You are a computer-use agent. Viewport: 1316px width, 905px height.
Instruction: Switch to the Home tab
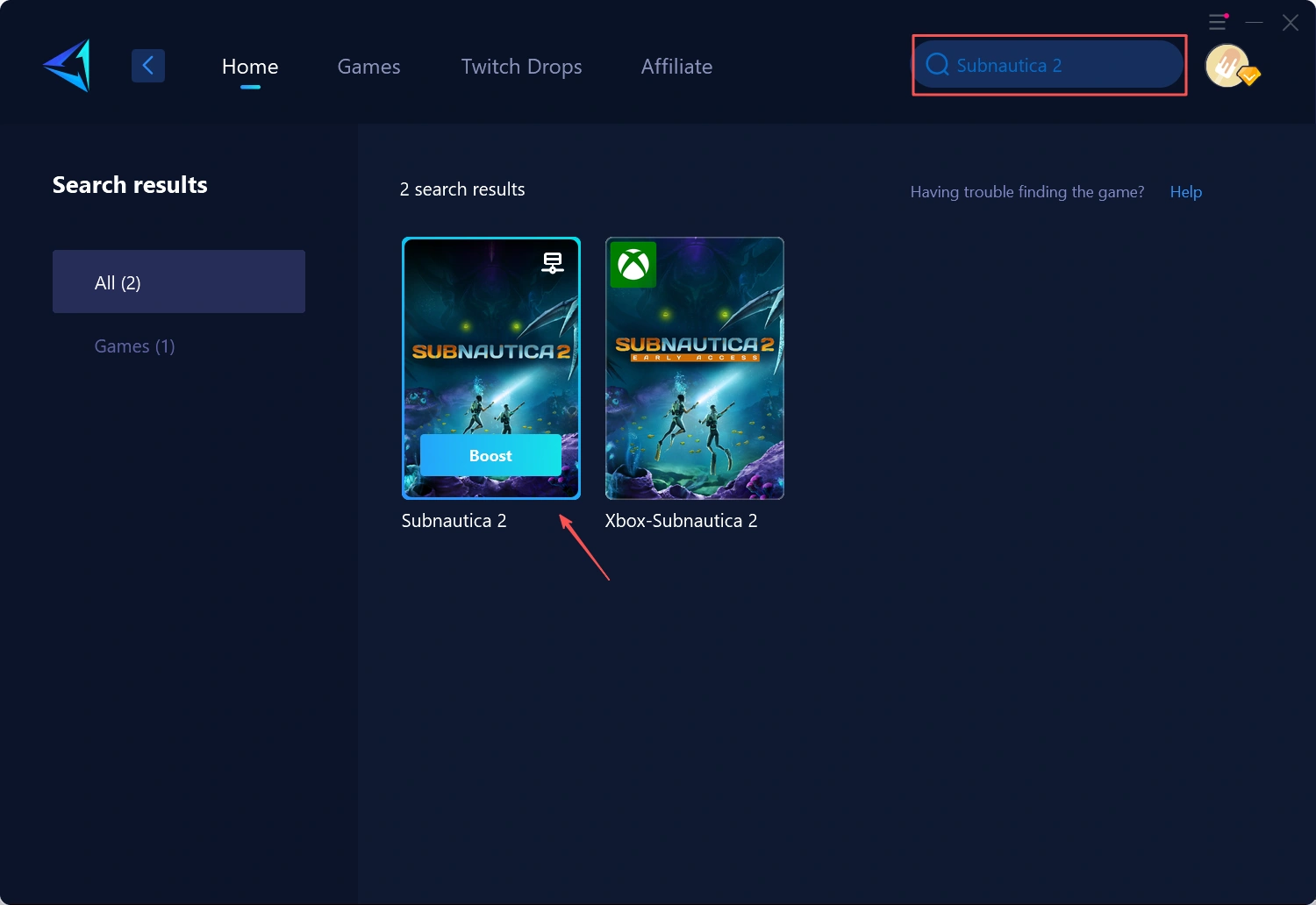(x=250, y=67)
